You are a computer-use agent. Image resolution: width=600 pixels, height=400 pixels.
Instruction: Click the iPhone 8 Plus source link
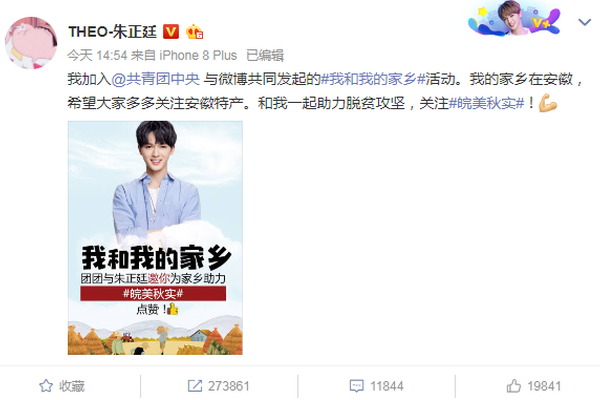(x=198, y=56)
